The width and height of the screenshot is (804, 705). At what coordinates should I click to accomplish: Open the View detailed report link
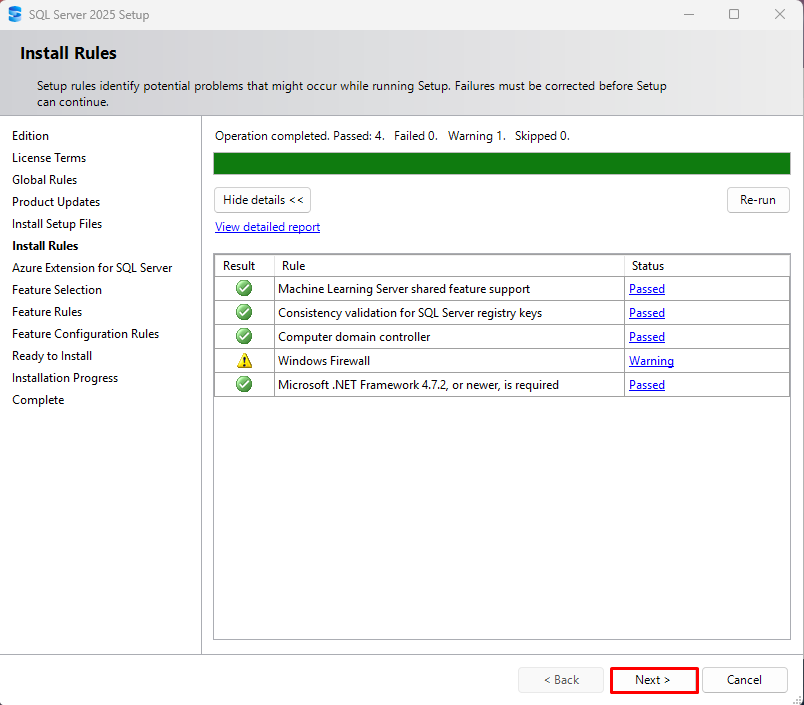[267, 227]
